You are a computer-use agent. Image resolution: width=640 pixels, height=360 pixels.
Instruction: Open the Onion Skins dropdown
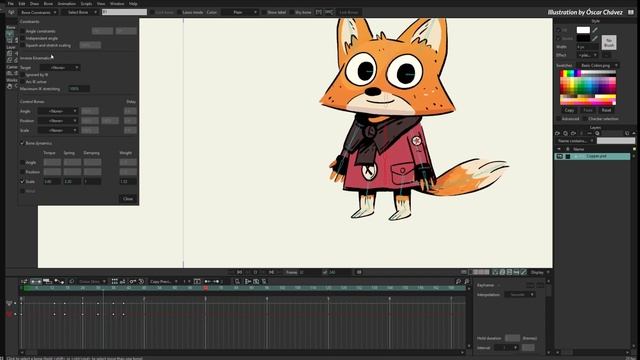[92, 281]
